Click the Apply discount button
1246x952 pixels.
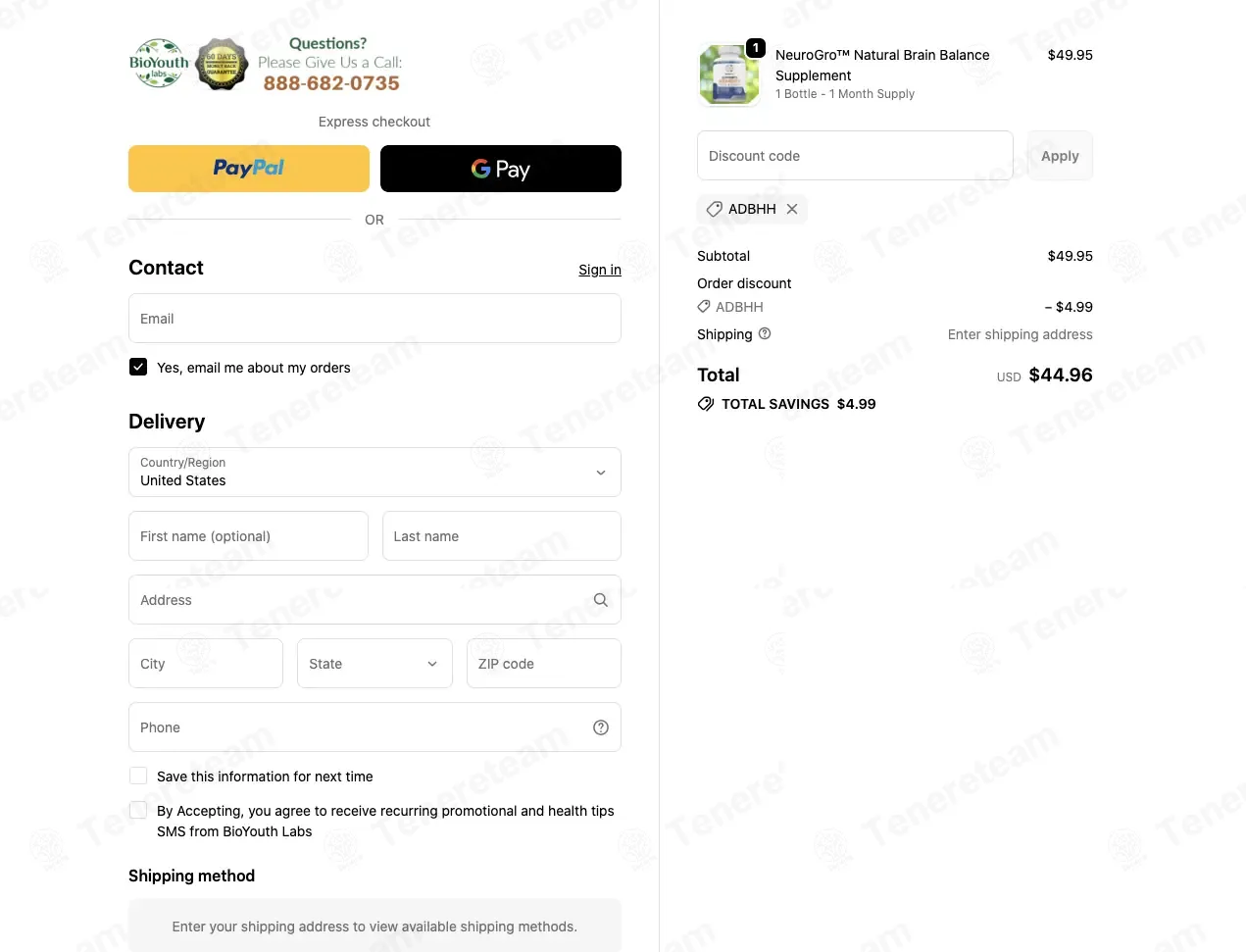[1060, 156]
